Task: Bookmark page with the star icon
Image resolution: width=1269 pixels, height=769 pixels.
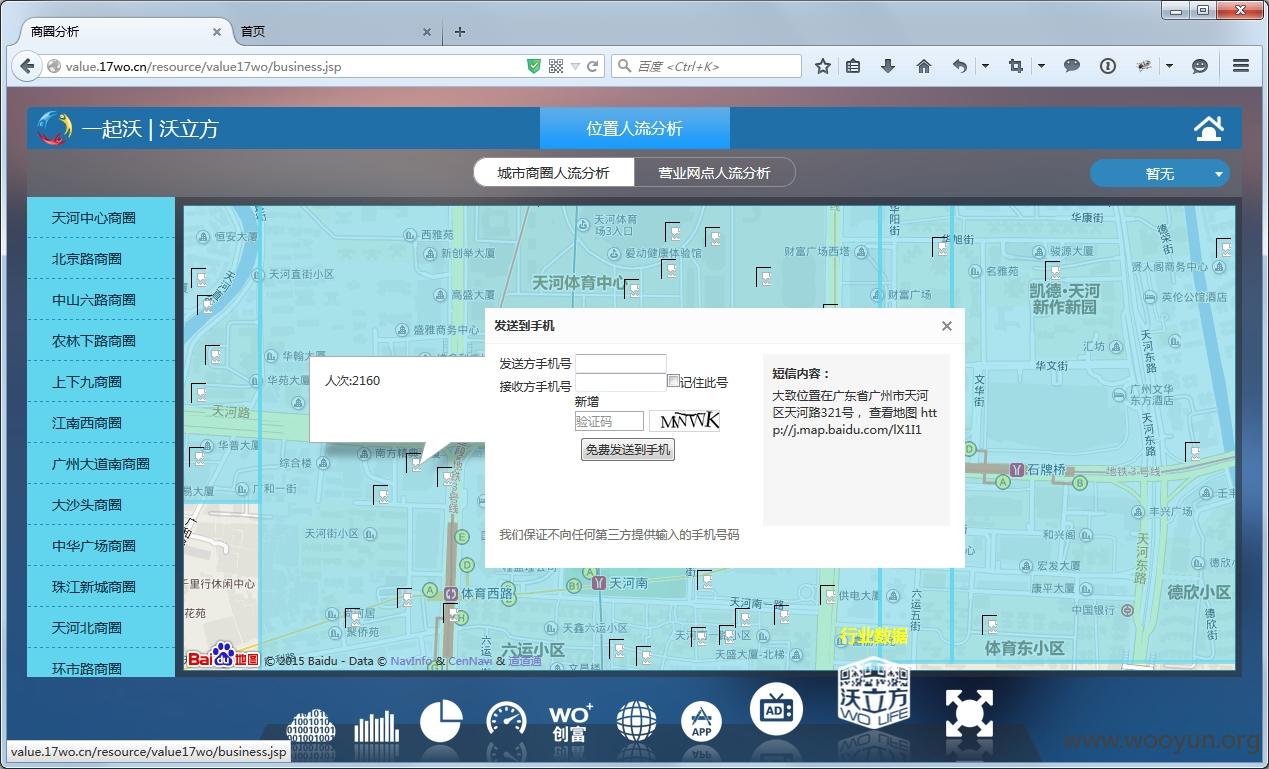Action: tap(822, 66)
